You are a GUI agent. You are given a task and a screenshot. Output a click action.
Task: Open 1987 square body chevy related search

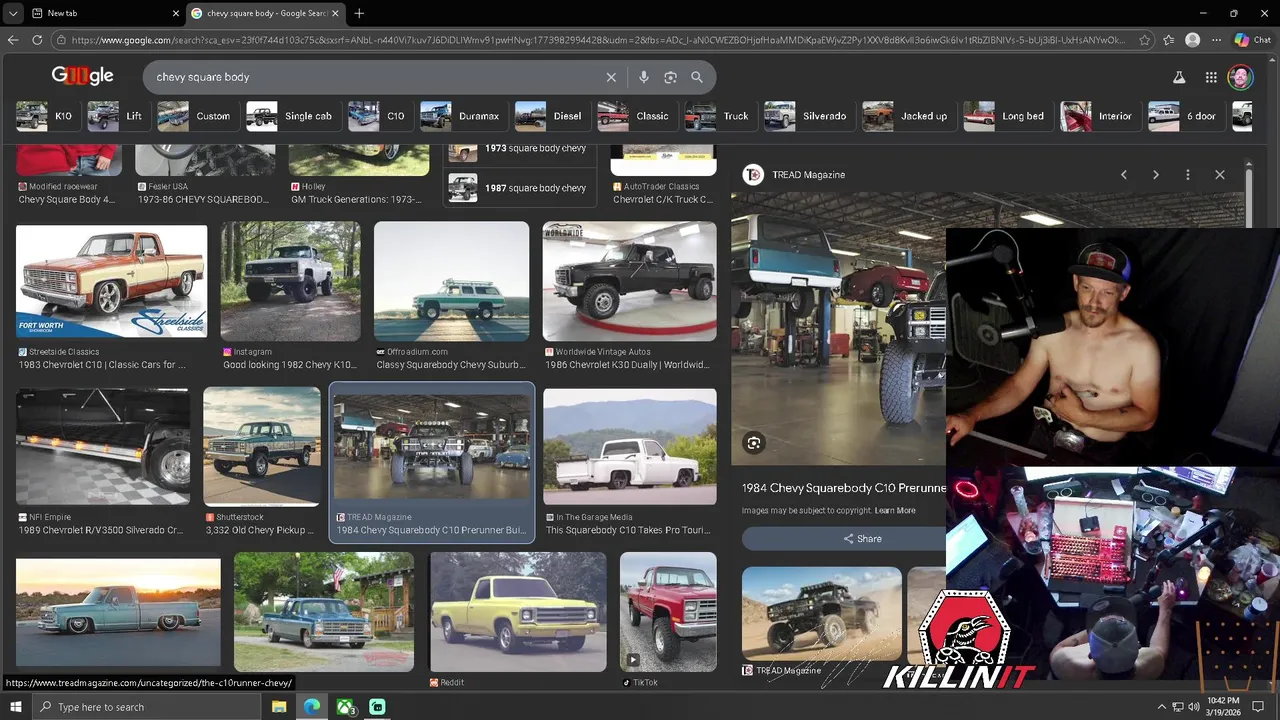point(520,188)
